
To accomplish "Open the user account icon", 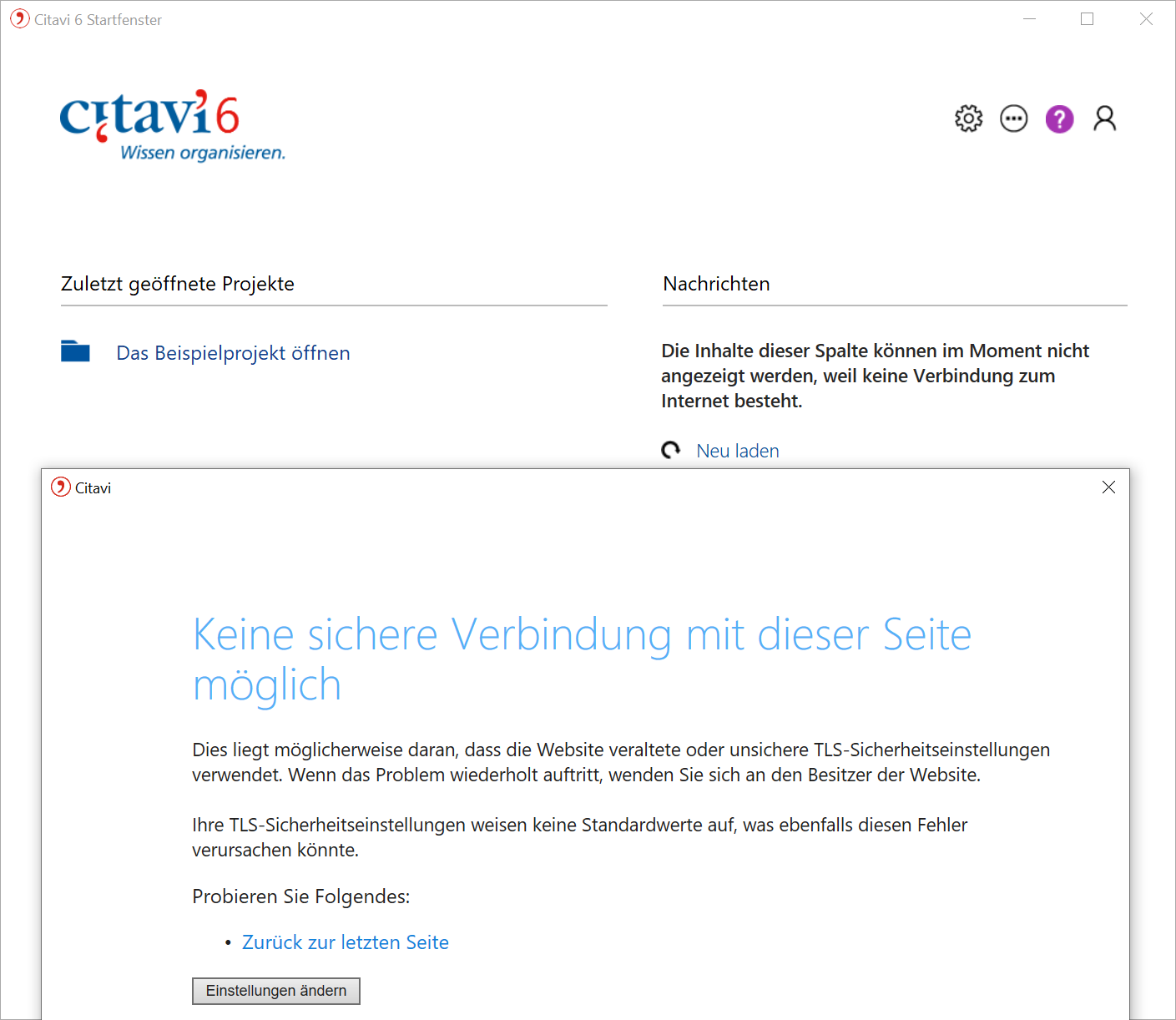I will [x=1104, y=119].
